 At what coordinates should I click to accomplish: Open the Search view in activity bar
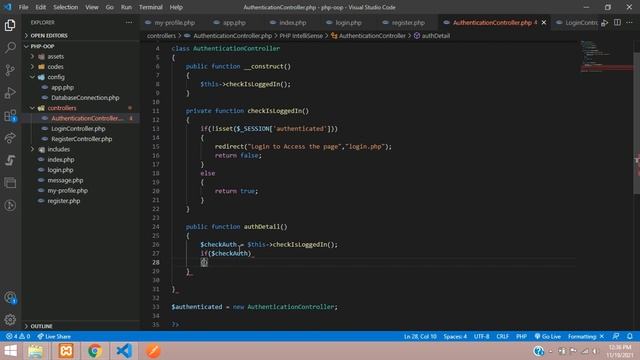tap(10, 47)
